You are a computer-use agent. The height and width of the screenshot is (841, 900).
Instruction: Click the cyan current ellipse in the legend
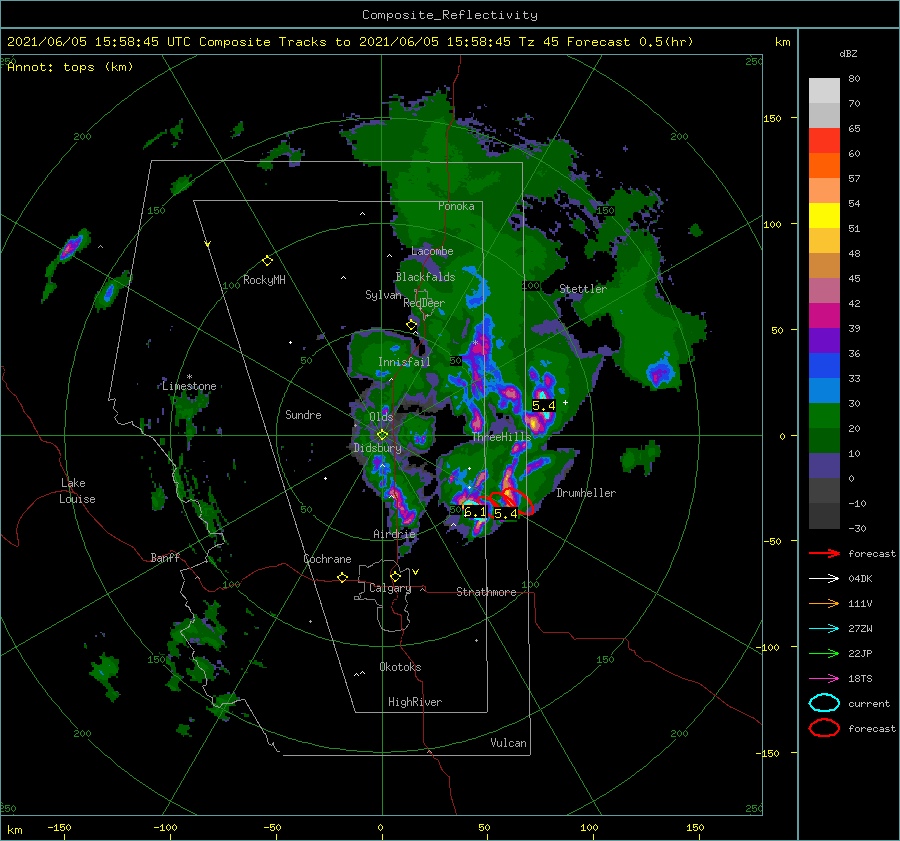[x=824, y=703]
